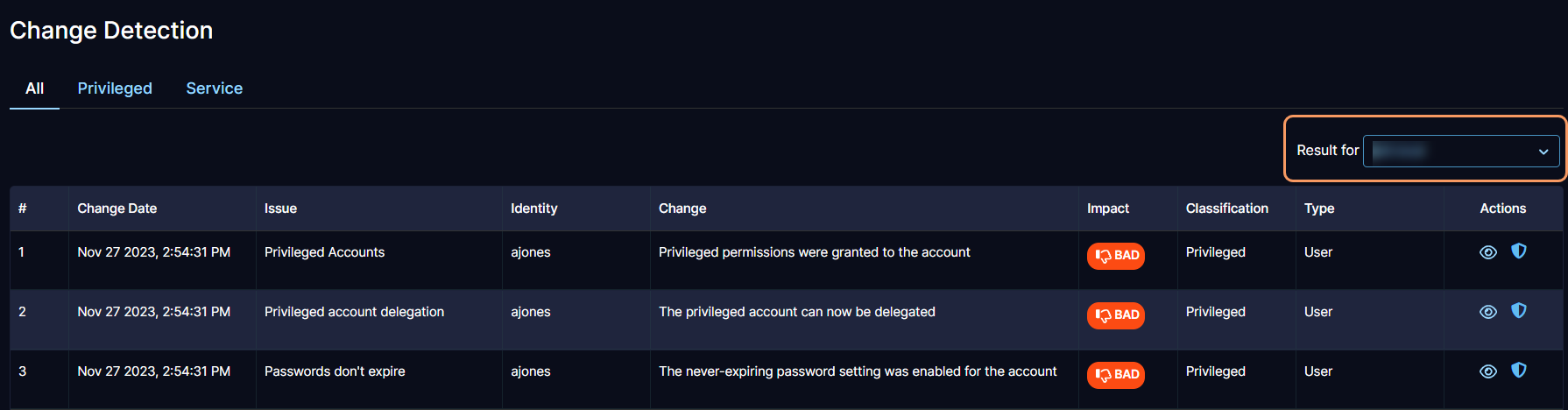This screenshot has height=410, width=1568.
Task: Click the shield icon for Passwords don't expire row
Action: pos(1519,371)
